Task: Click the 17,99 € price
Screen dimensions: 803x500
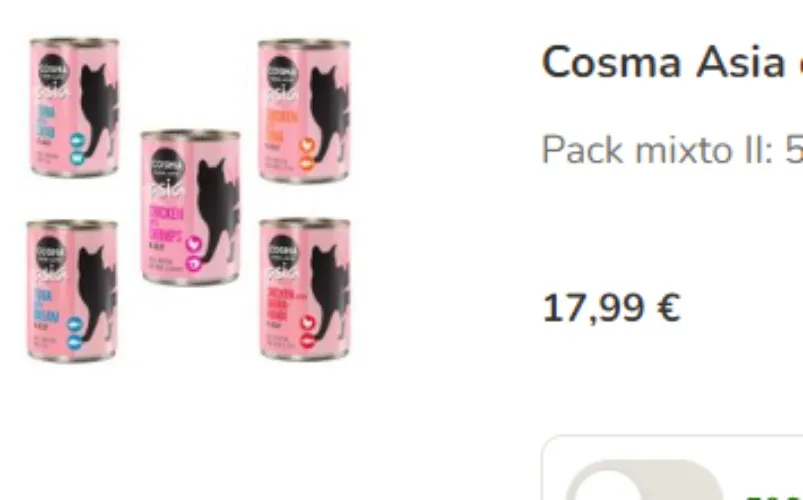Action: pyautogui.click(x=611, y=308)
